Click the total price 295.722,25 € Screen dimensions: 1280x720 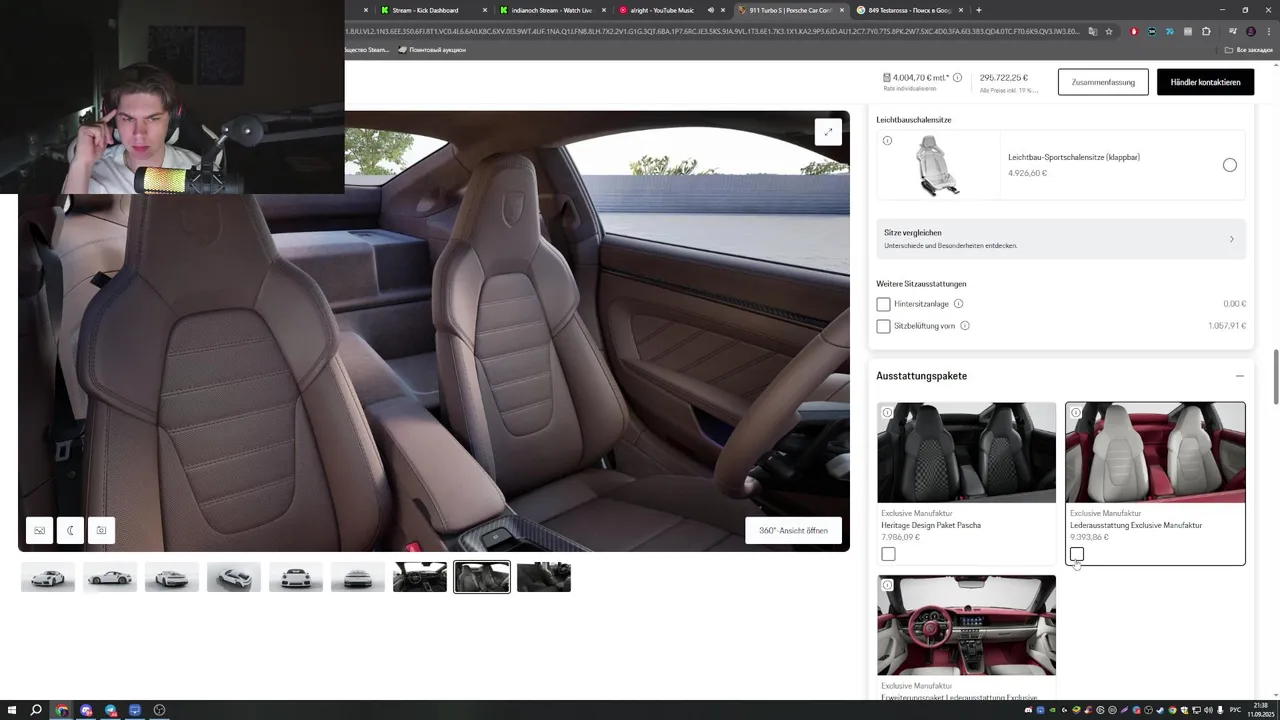point(1004,77)
